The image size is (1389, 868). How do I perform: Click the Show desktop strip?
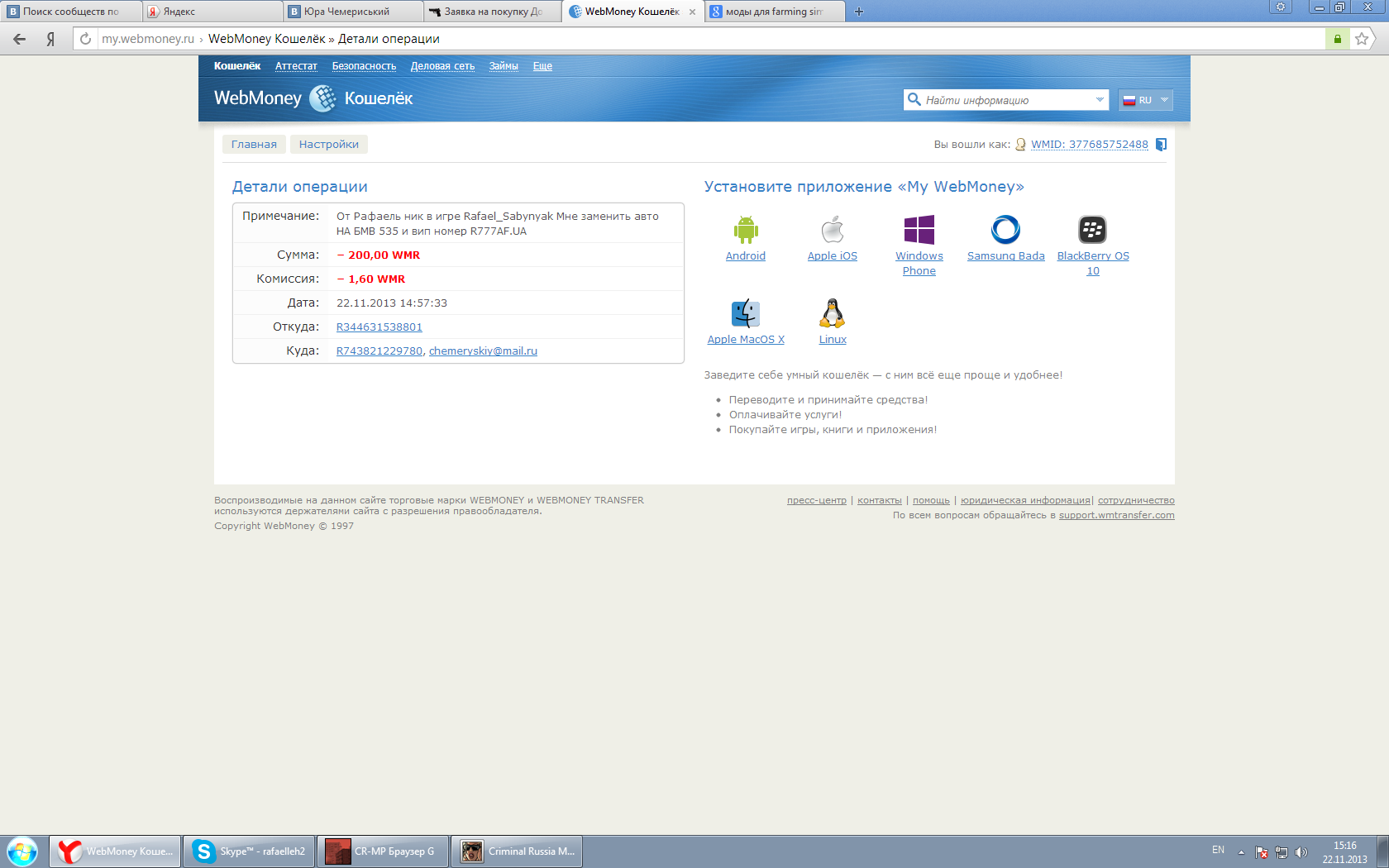[x=1382, y=851]
